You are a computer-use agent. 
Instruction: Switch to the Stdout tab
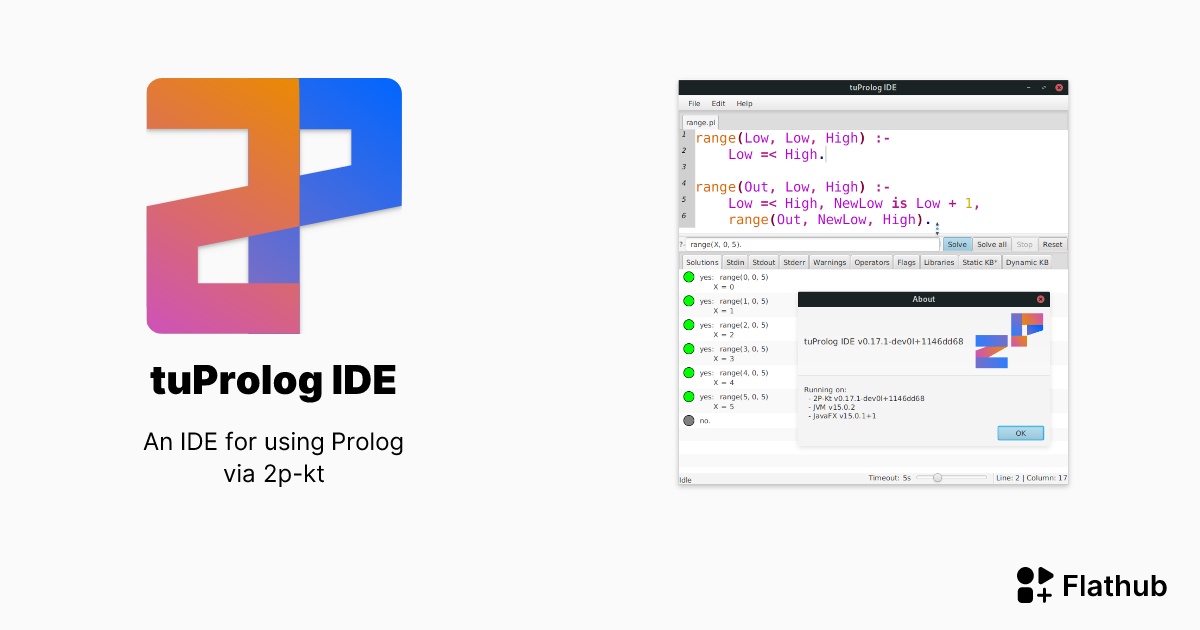coord(763,261)
